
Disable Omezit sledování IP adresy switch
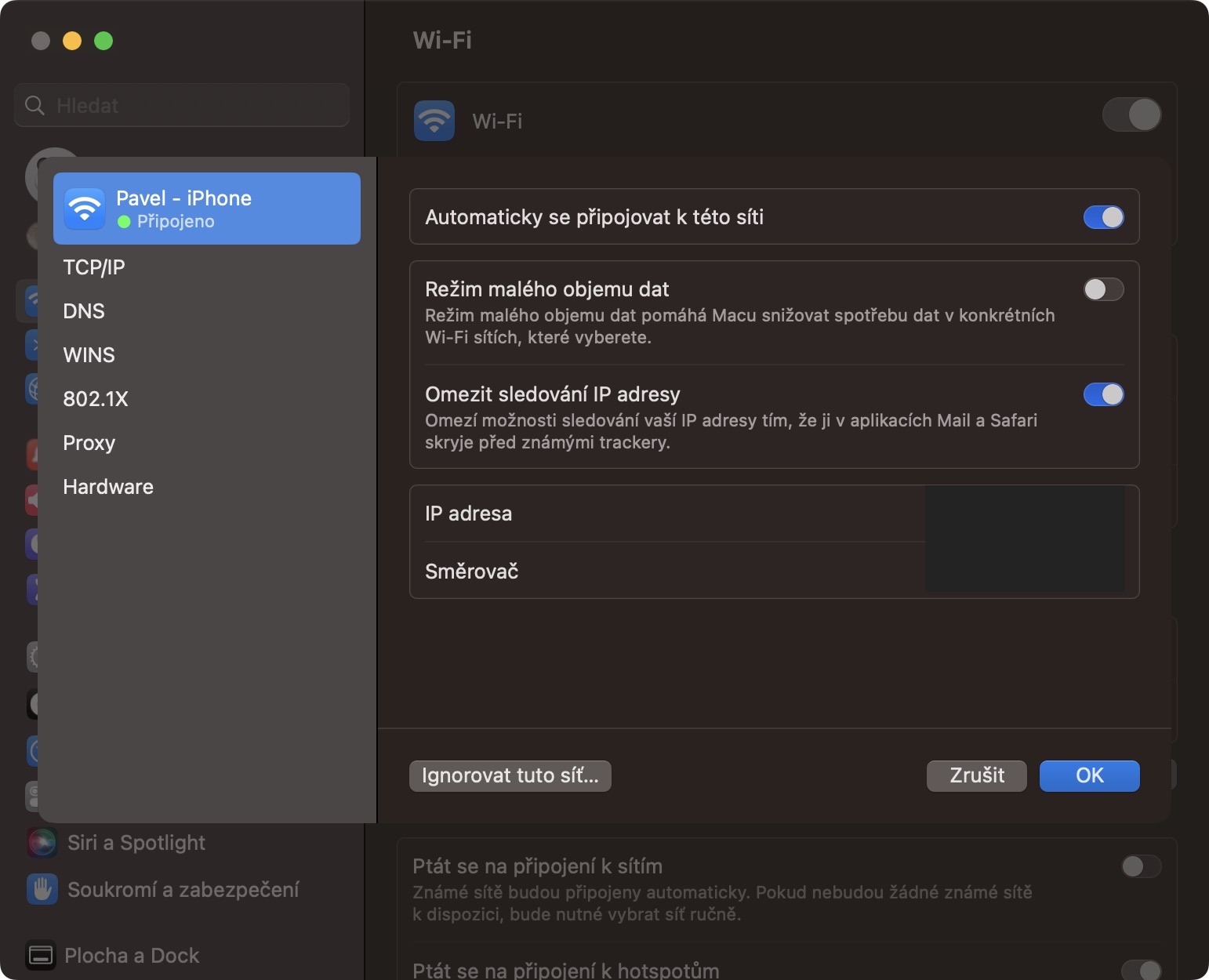pyautogui.click(x=1103, y=394)
